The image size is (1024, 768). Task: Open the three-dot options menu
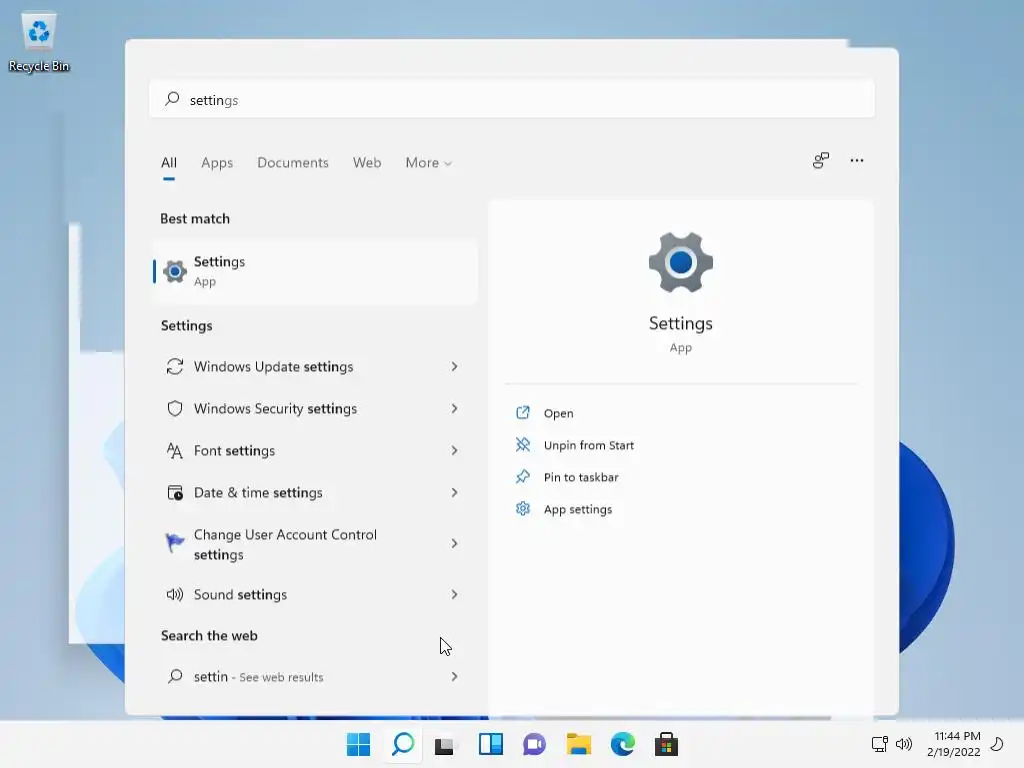[857, 161]
